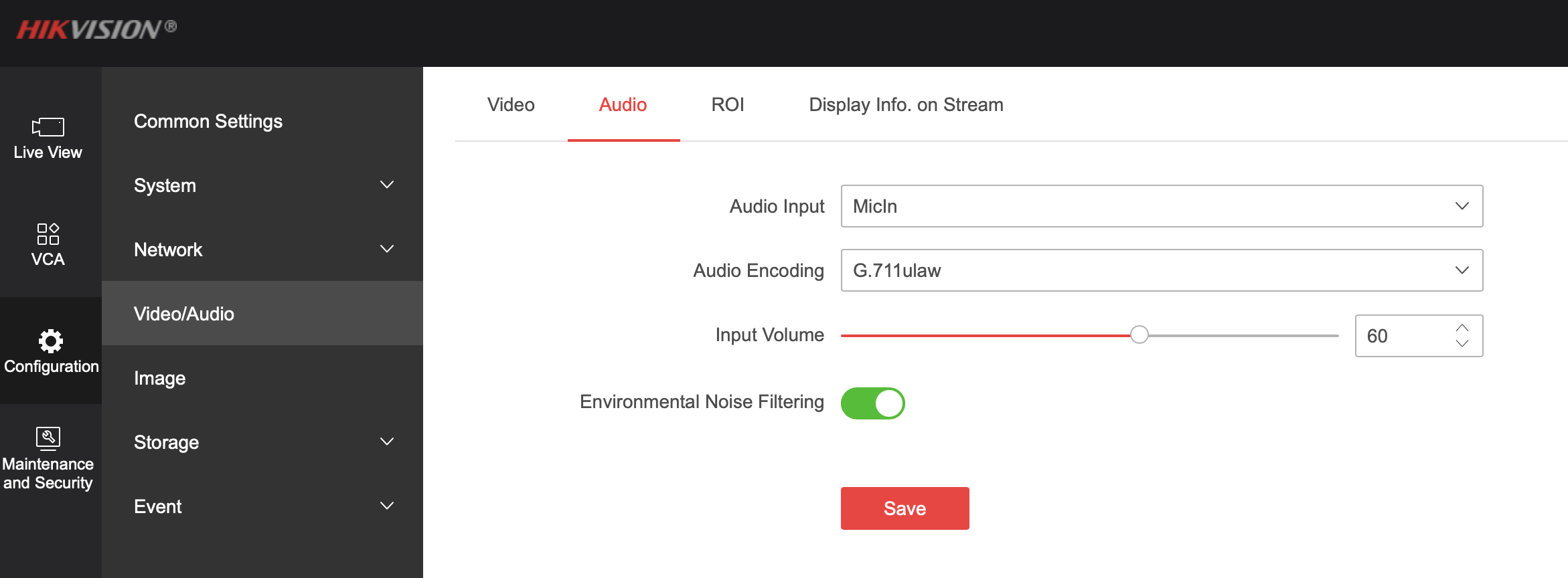Increase input volume with up arrow

(x=1462, y=328)
